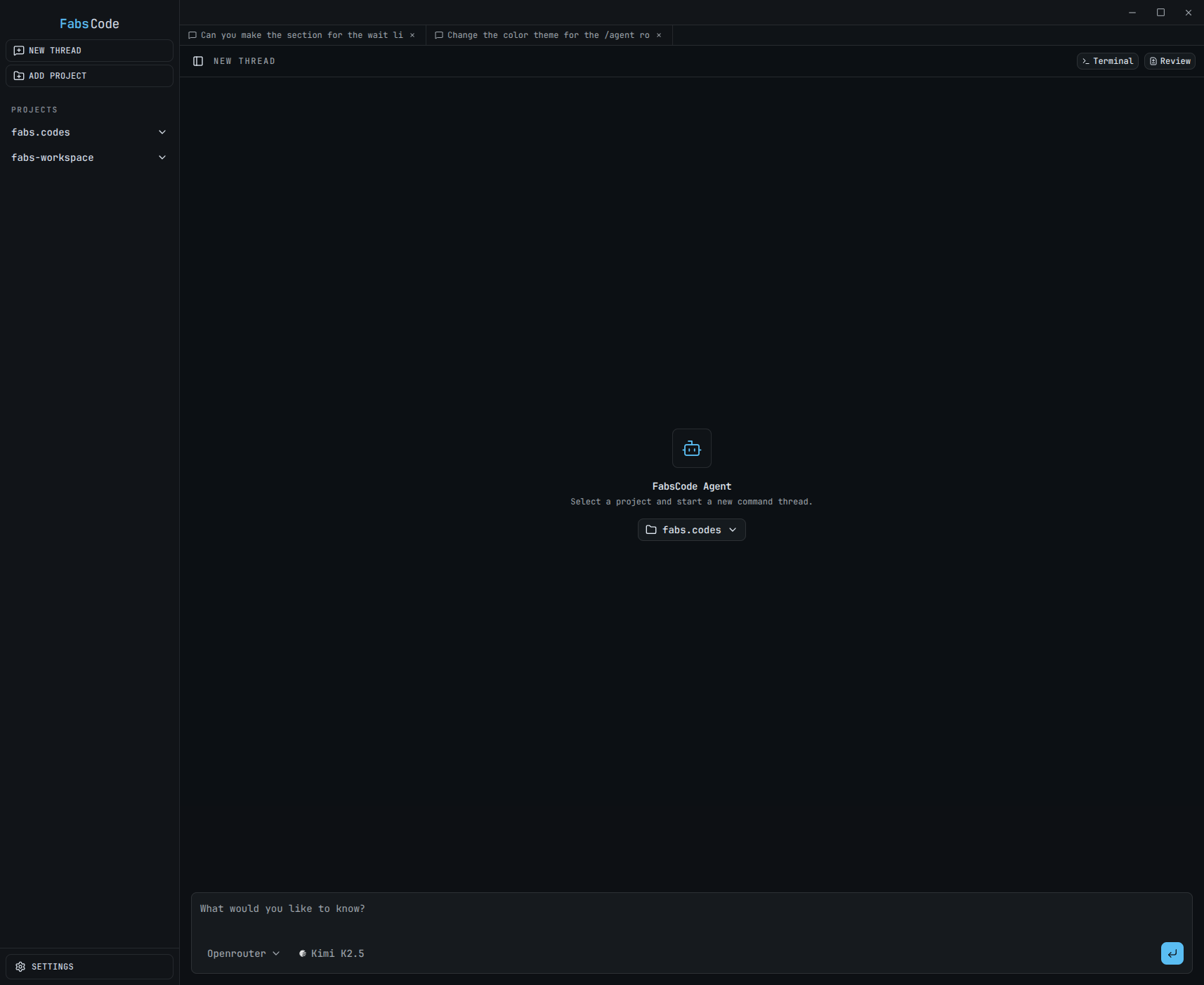Click the folder icon in the project selector
The image size is (1204, 985).
click(x=650, y=530)
